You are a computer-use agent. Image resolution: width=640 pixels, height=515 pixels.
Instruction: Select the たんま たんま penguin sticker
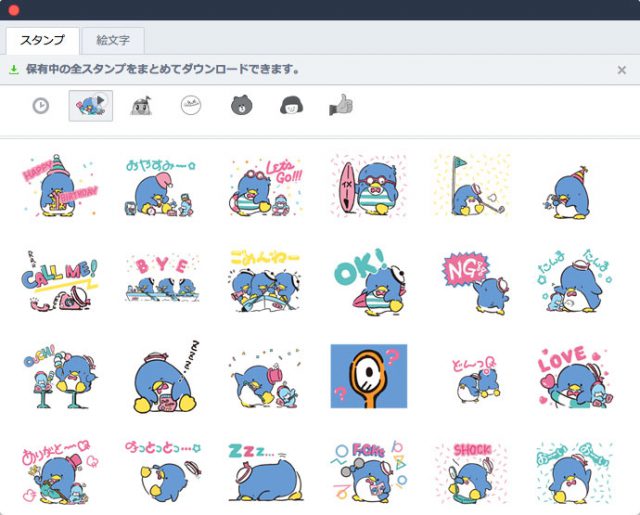[575, 280]
